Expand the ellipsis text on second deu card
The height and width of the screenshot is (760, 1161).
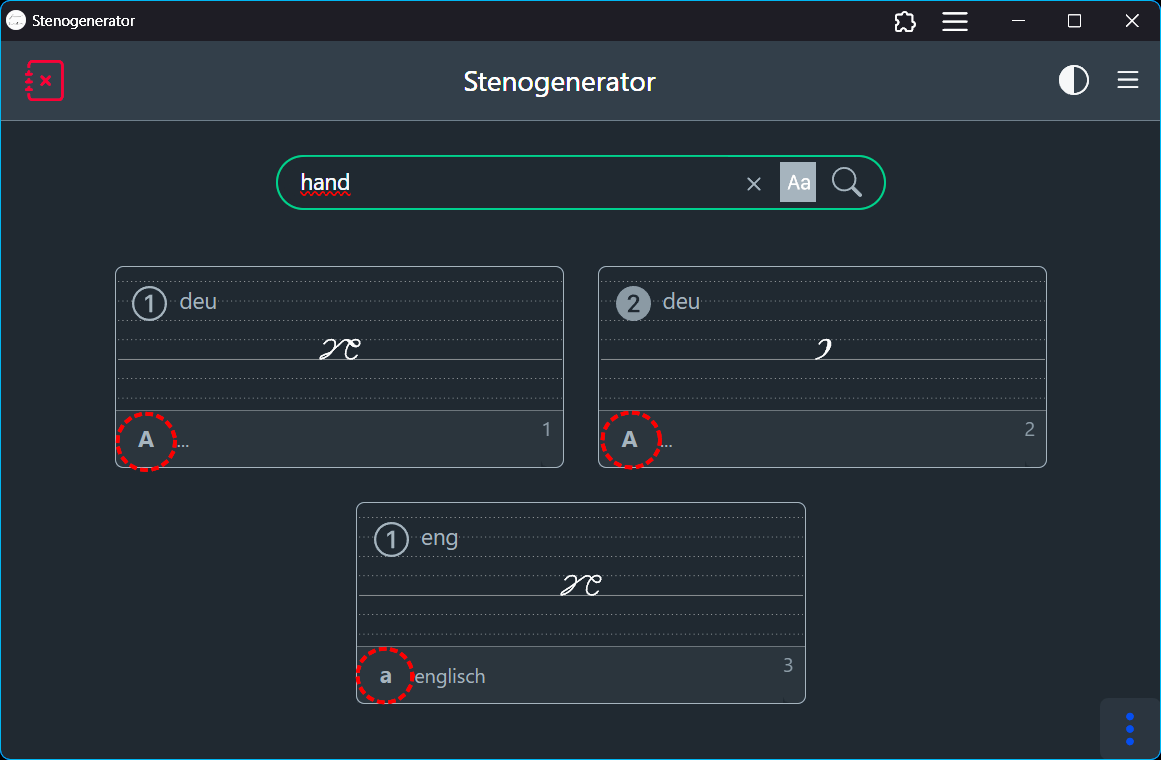666,442
